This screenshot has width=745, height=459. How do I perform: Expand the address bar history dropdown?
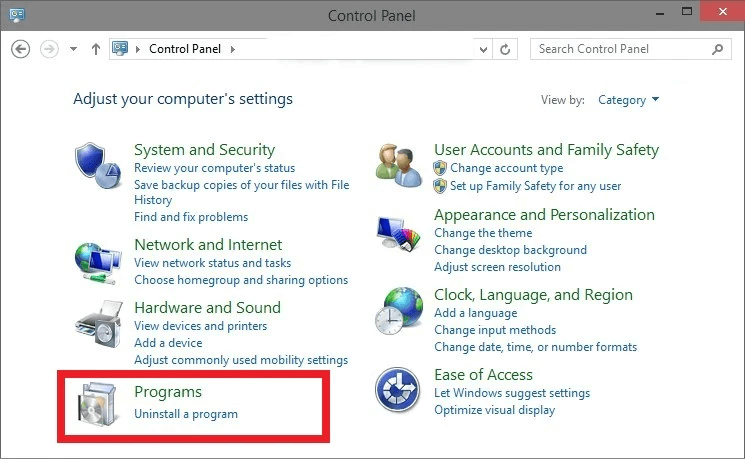click(484, 49)
